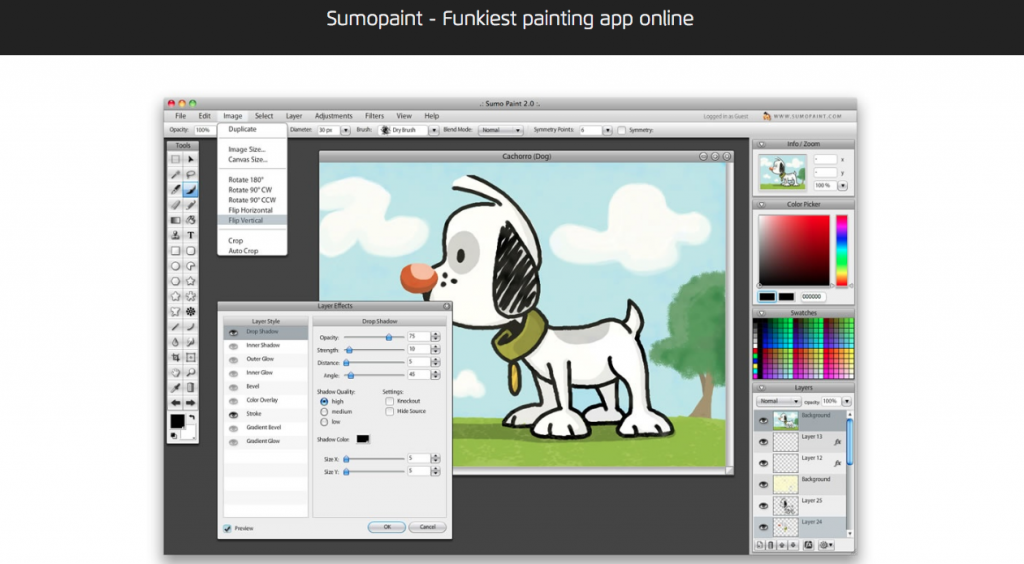The height and width of the screenshot is (564, 1024).
Task: Click Cancel in Layer Effects dialog
Action: point(427,526)
